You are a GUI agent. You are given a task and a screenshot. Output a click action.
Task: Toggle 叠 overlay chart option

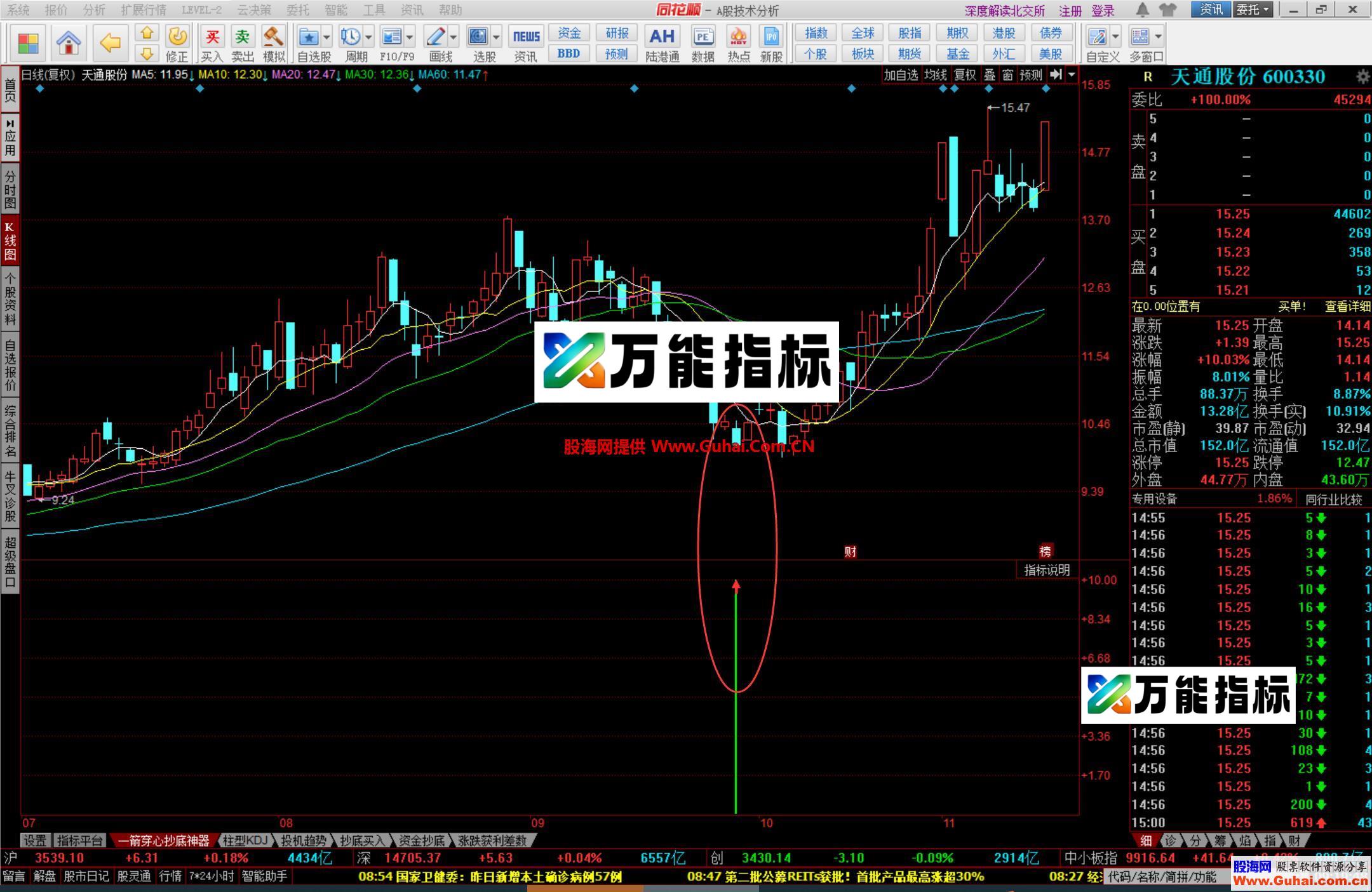[x=990, y=75]
